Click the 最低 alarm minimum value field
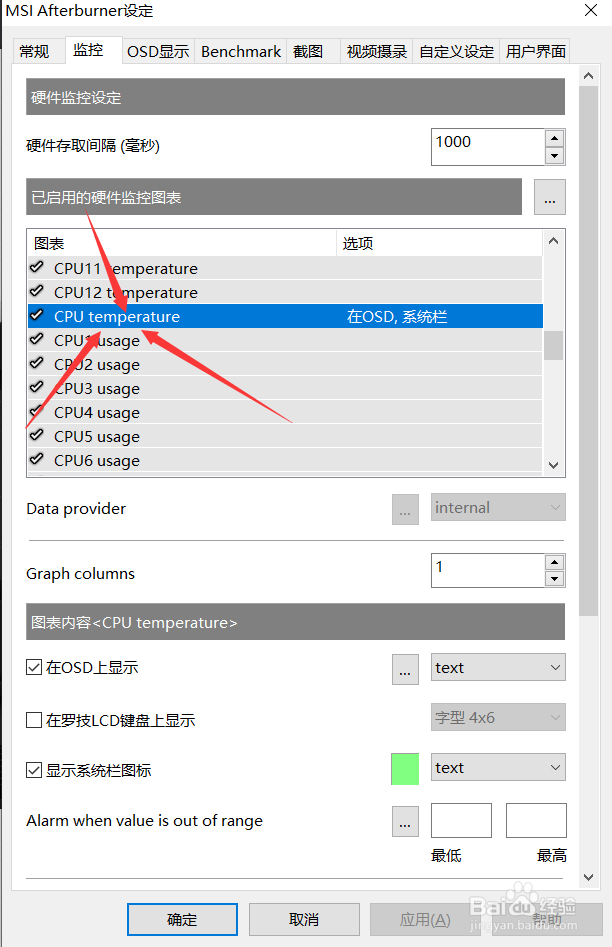Screen dimensions: 612x947 [x=462, y=820]
